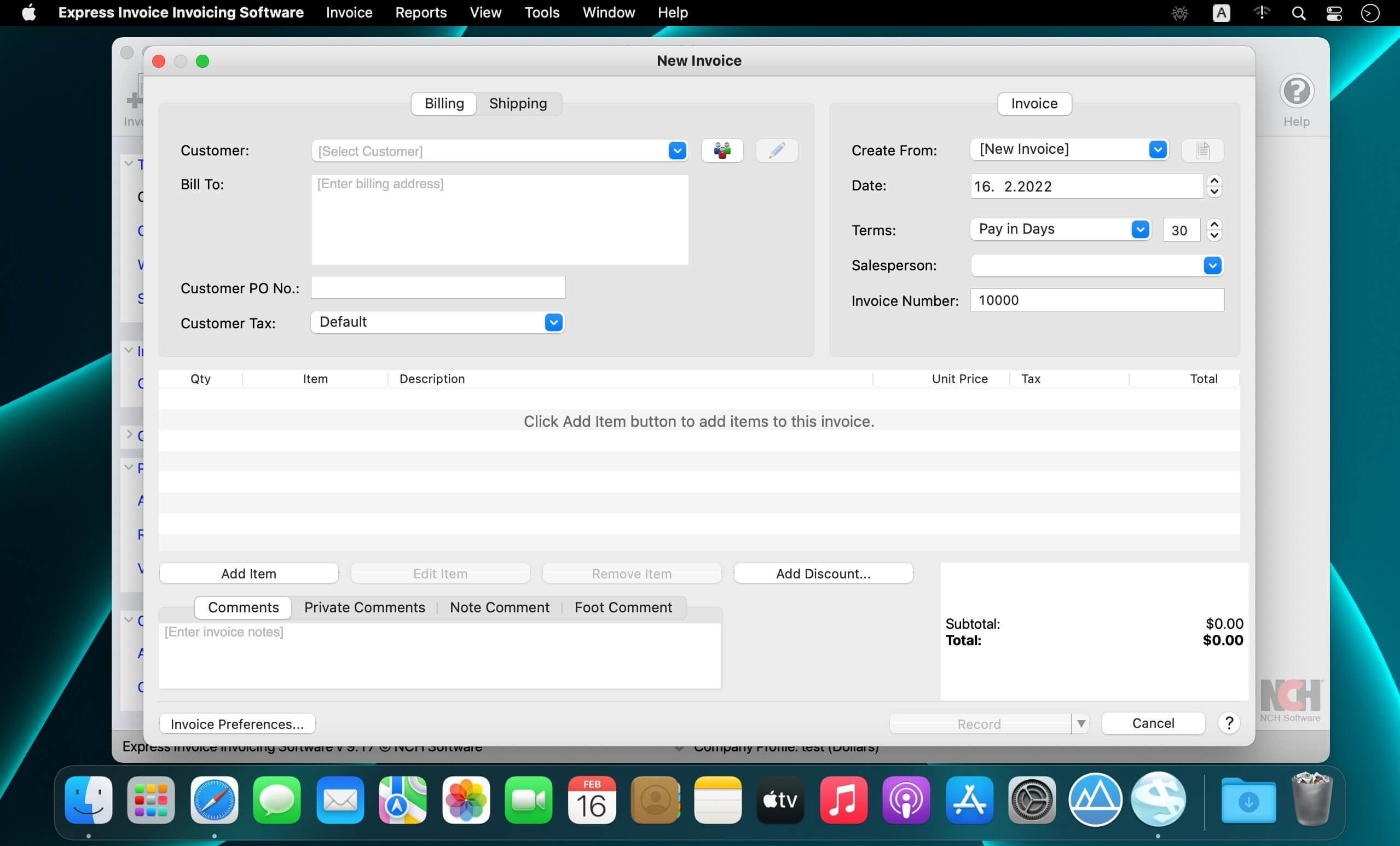Open the Foot Comment tab
The width and height of the screenshot is (1400, 846).
tap(623, 607)
